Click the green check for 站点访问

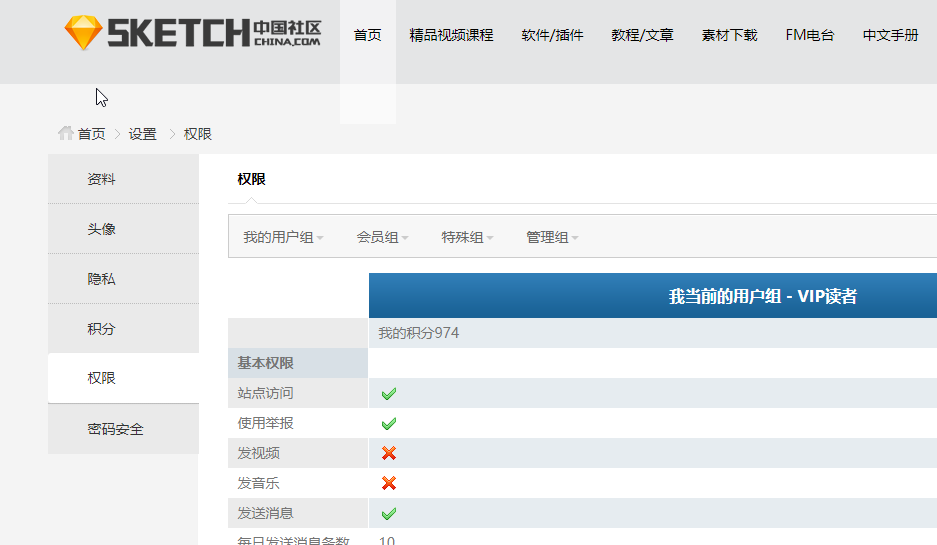point(389,394)
